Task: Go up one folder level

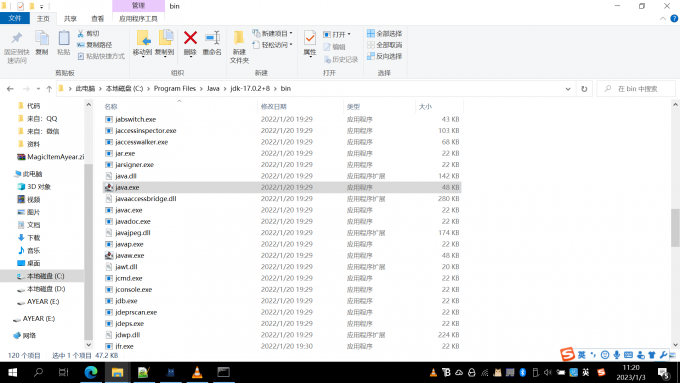Action: [x=49, y=88]
